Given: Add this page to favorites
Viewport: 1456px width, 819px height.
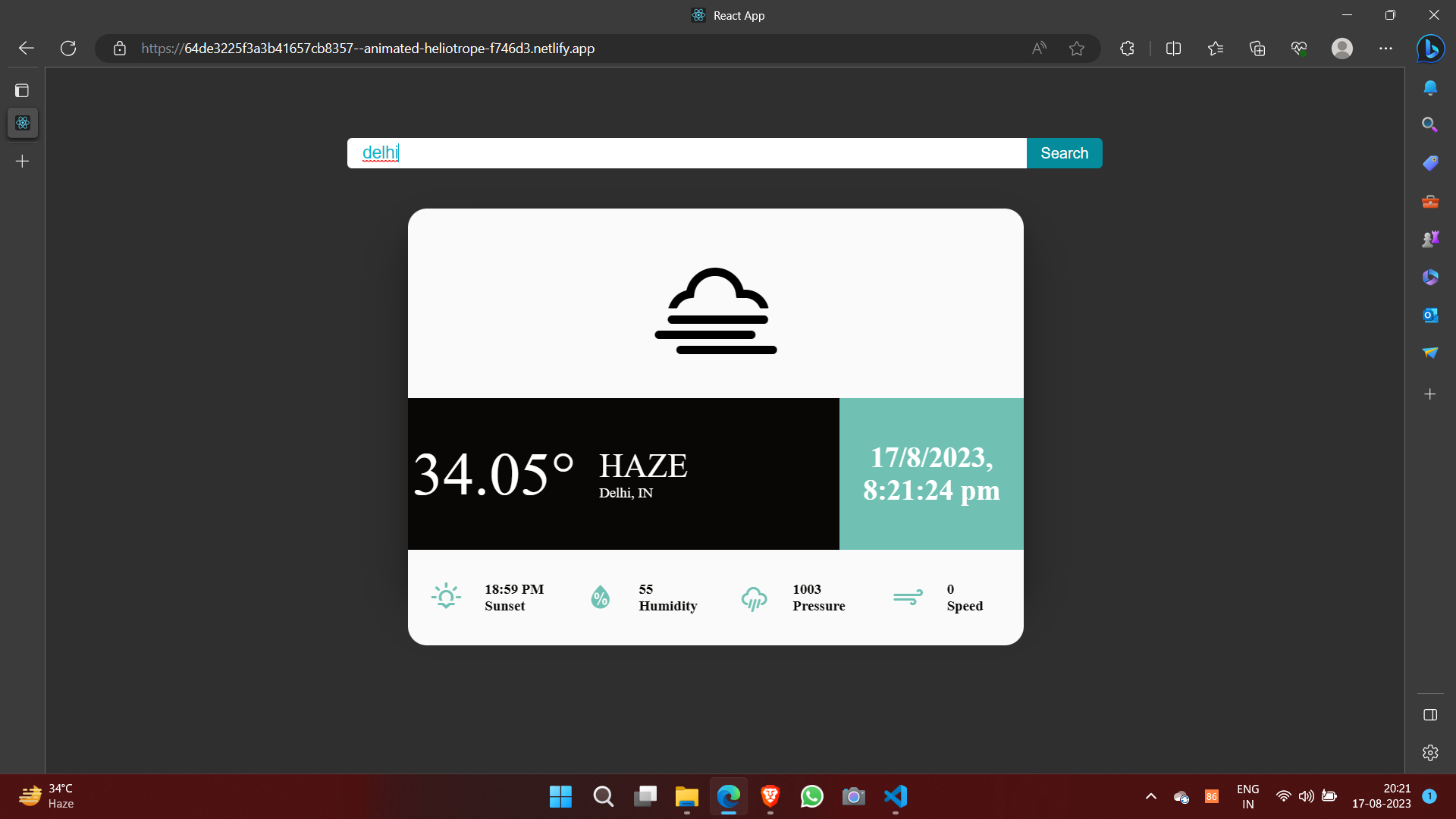Looking at the screenshot, I should coord(1077,48).
